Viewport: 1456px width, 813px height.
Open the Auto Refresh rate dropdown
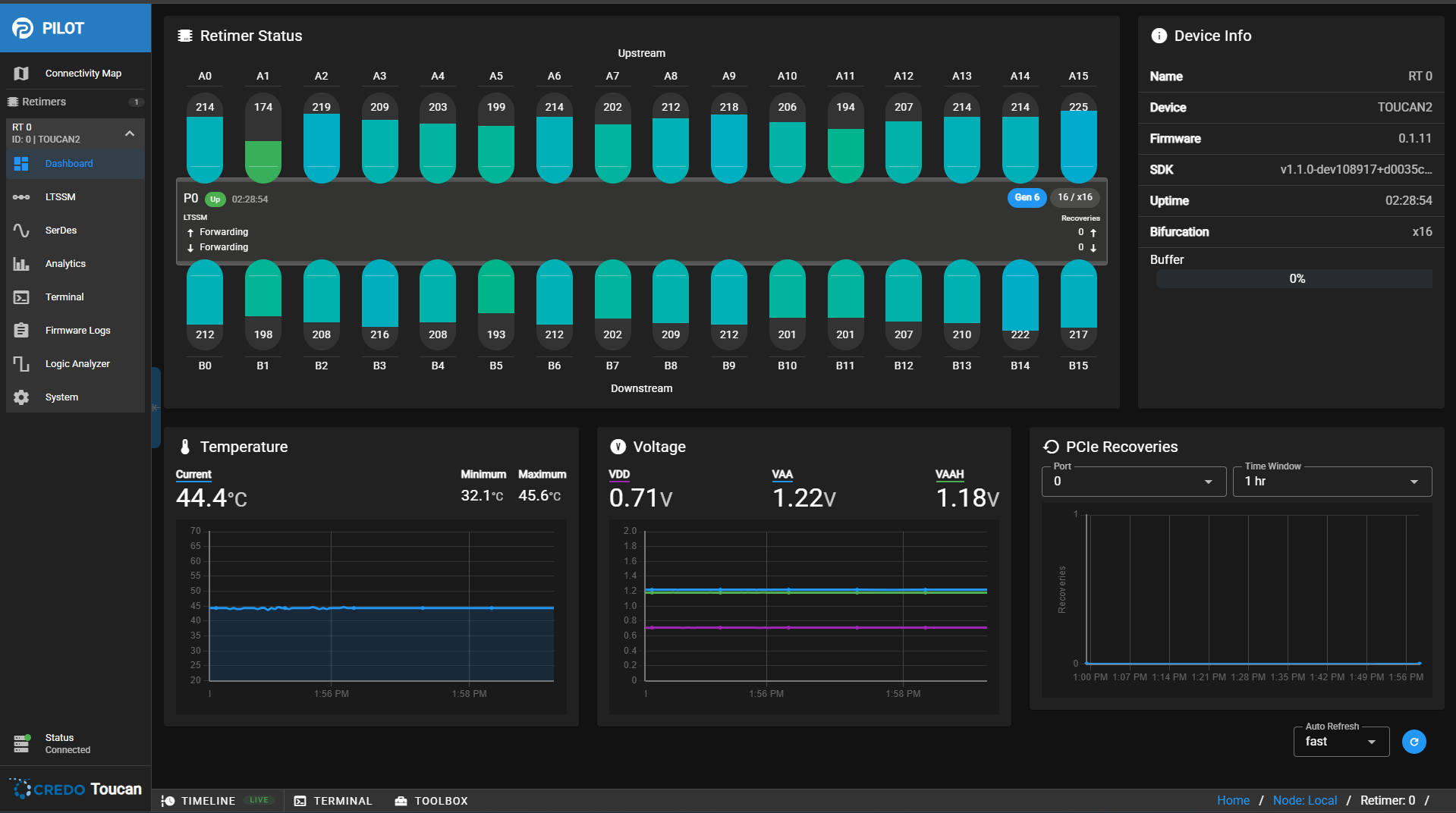pos(1340,742)
